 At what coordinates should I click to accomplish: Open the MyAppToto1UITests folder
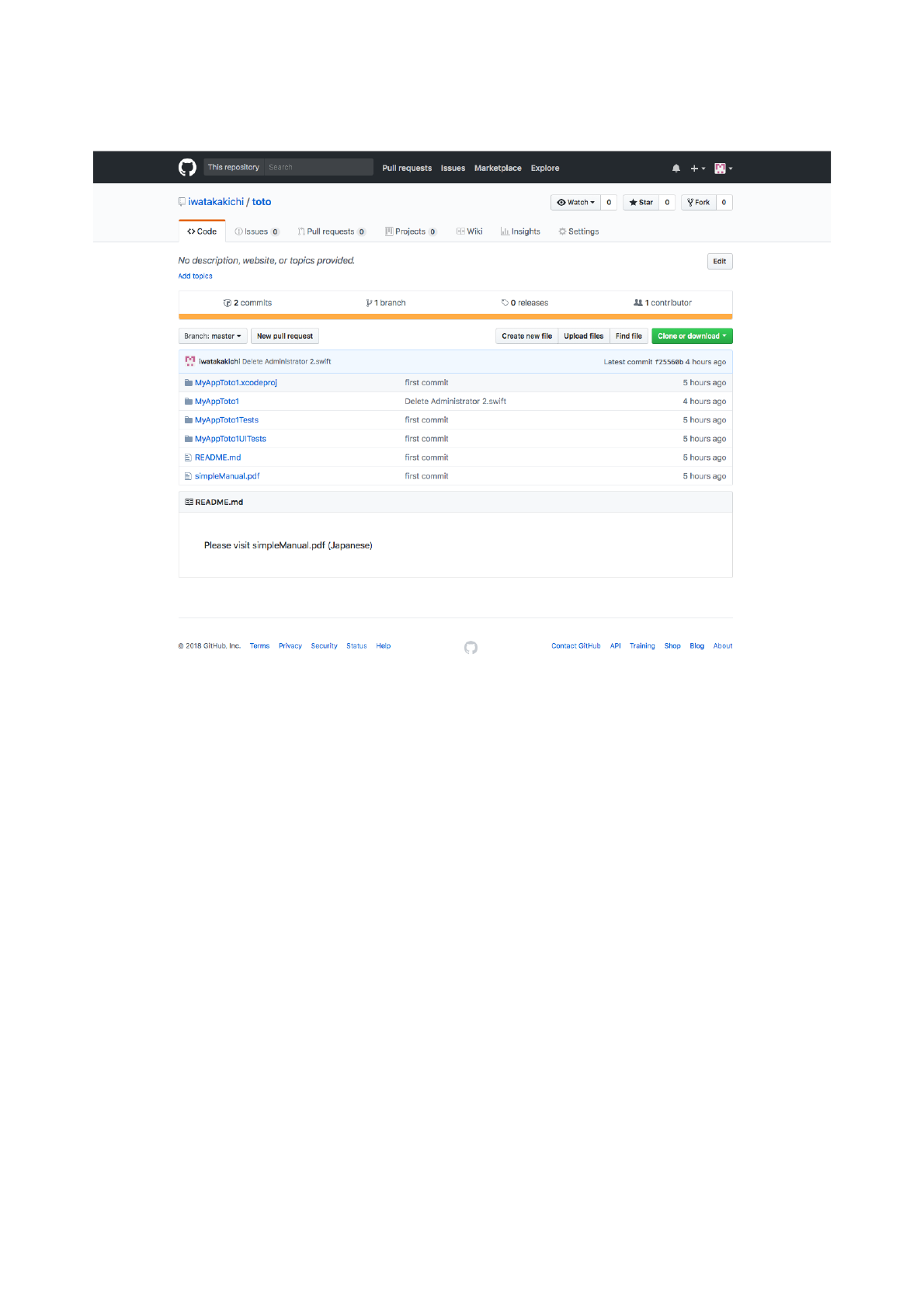coord(231,439)
